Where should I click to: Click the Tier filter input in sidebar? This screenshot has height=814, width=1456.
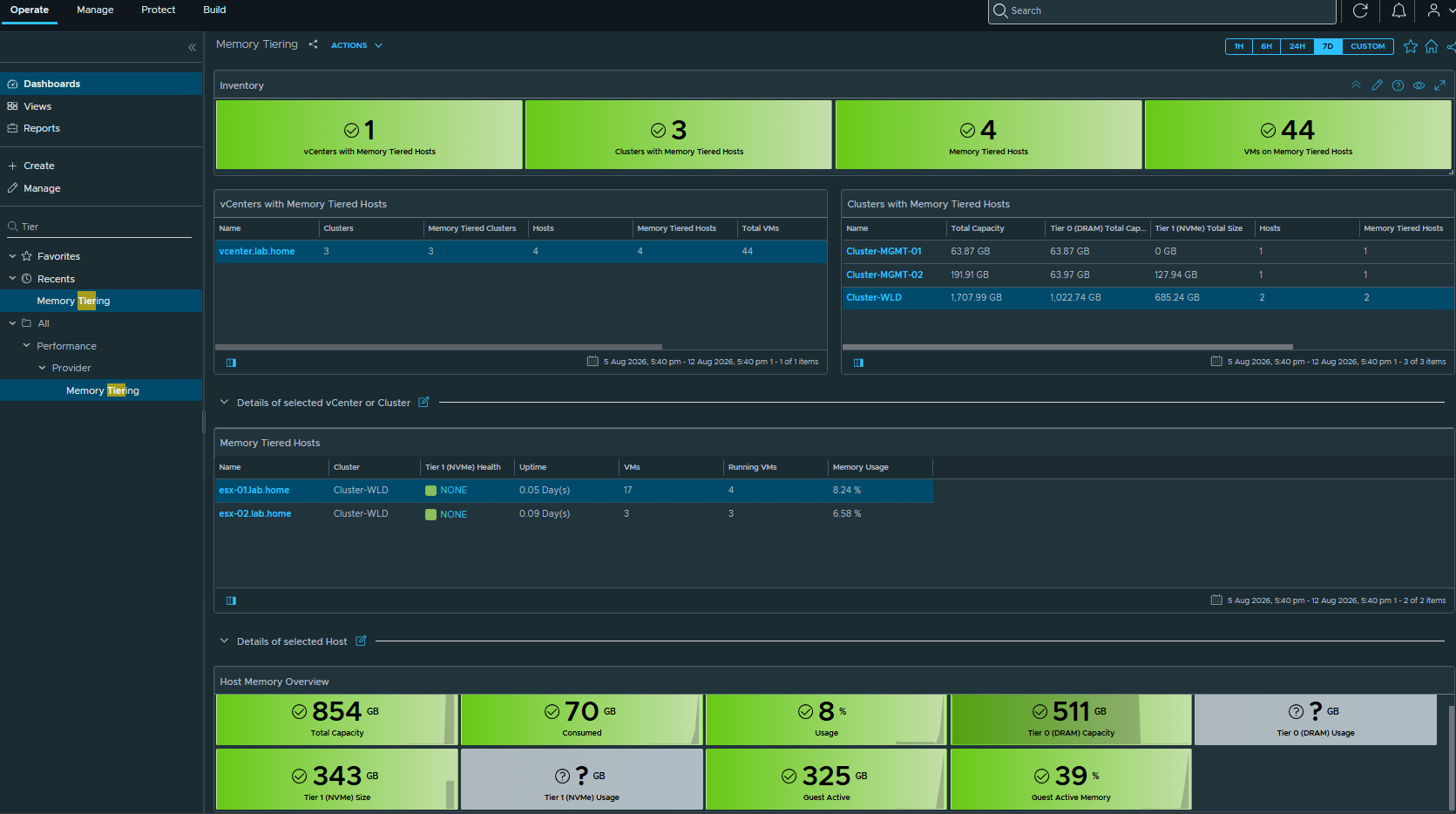pos(103,227)
